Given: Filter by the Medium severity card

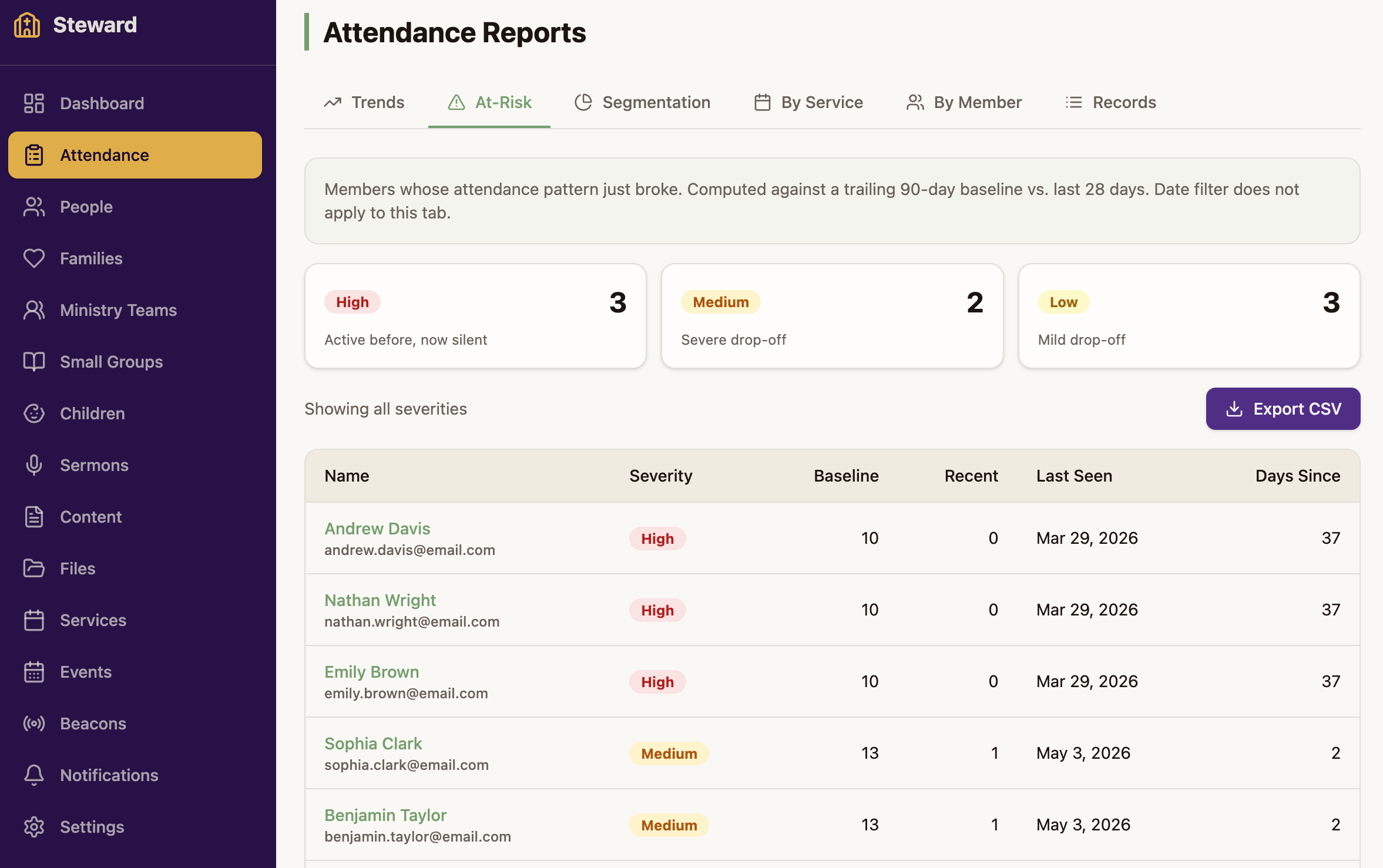Looking at the screenshot, I should pyautogui.click(x=832, y=316).
